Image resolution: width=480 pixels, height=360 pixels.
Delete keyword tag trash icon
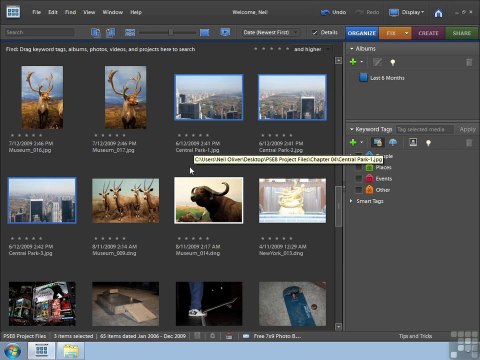pyautogui.click(x=469, y=143)
